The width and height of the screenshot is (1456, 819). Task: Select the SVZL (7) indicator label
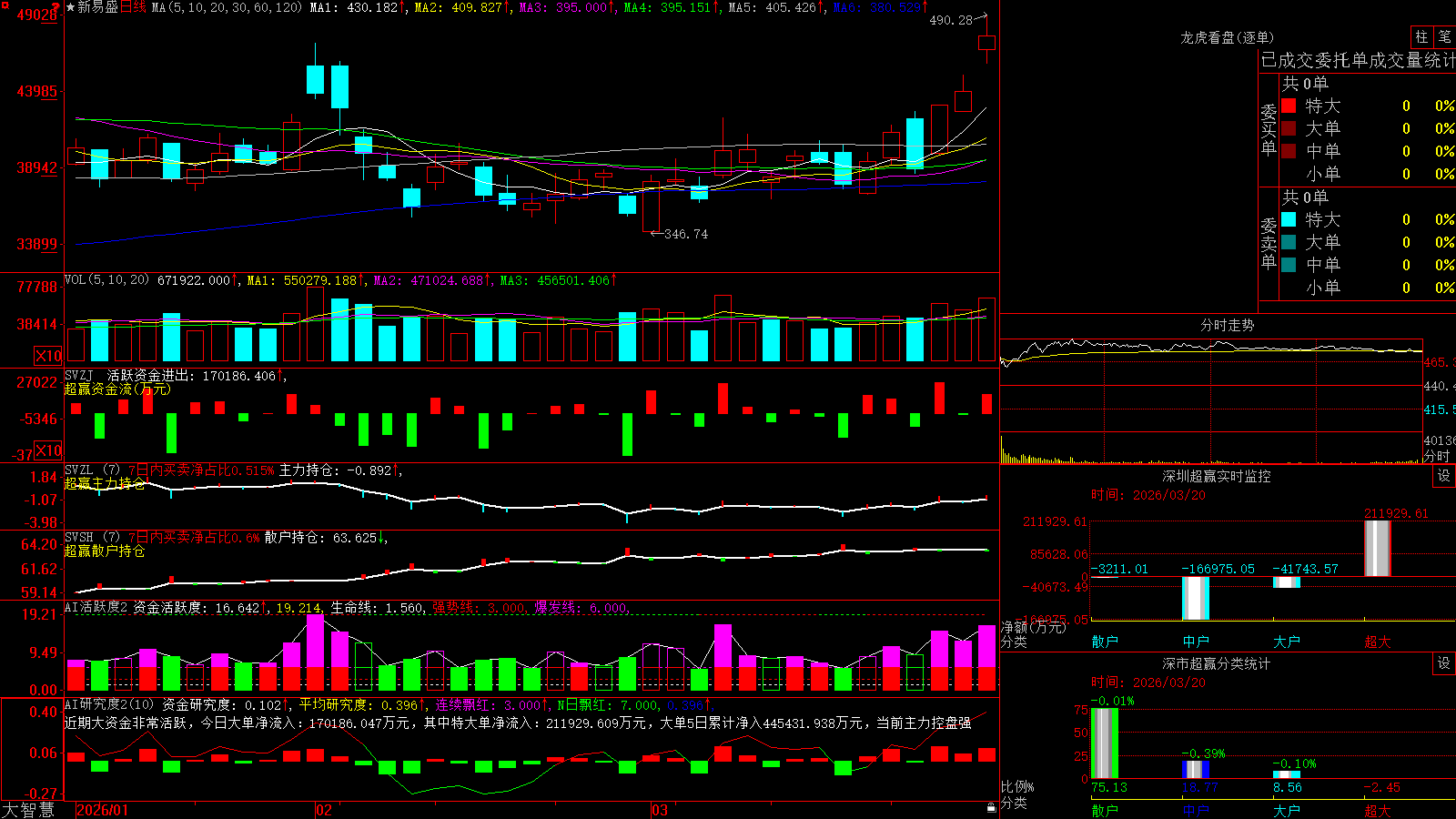(x=92, y=470)
